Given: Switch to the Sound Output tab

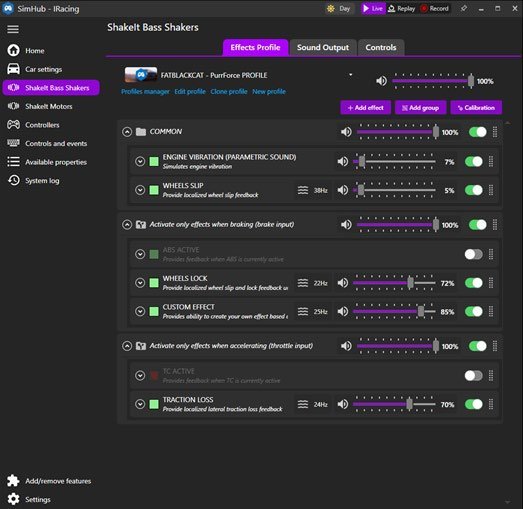Looking at the screenshot, I should (323, 48).
